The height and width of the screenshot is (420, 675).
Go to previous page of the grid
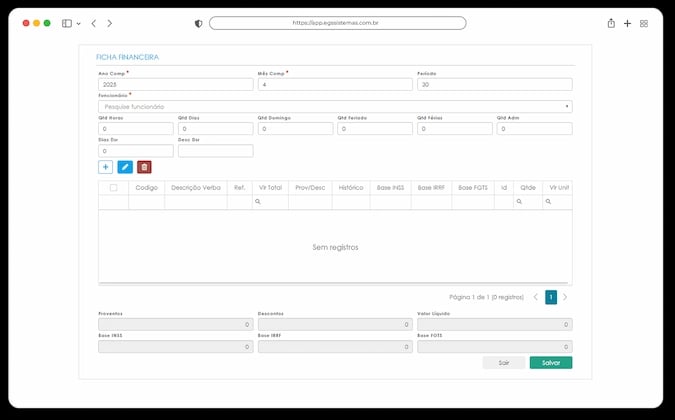(536, 297)
